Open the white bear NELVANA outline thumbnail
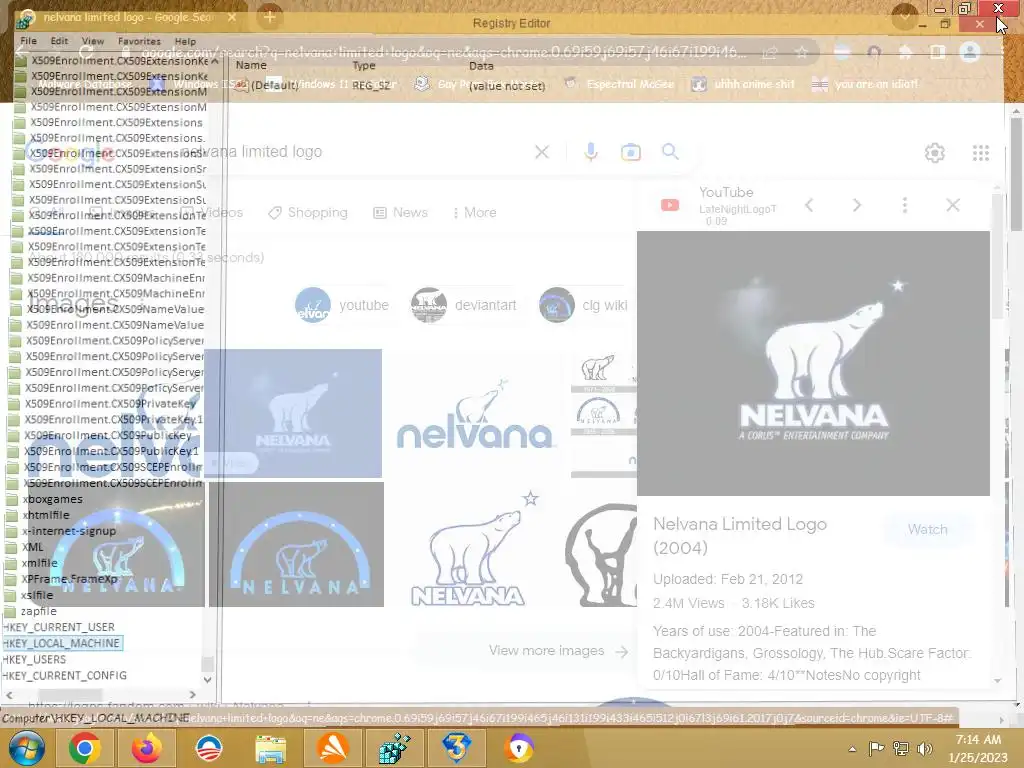This screenshot has width=1024, height=768. [x=468, y=549]
